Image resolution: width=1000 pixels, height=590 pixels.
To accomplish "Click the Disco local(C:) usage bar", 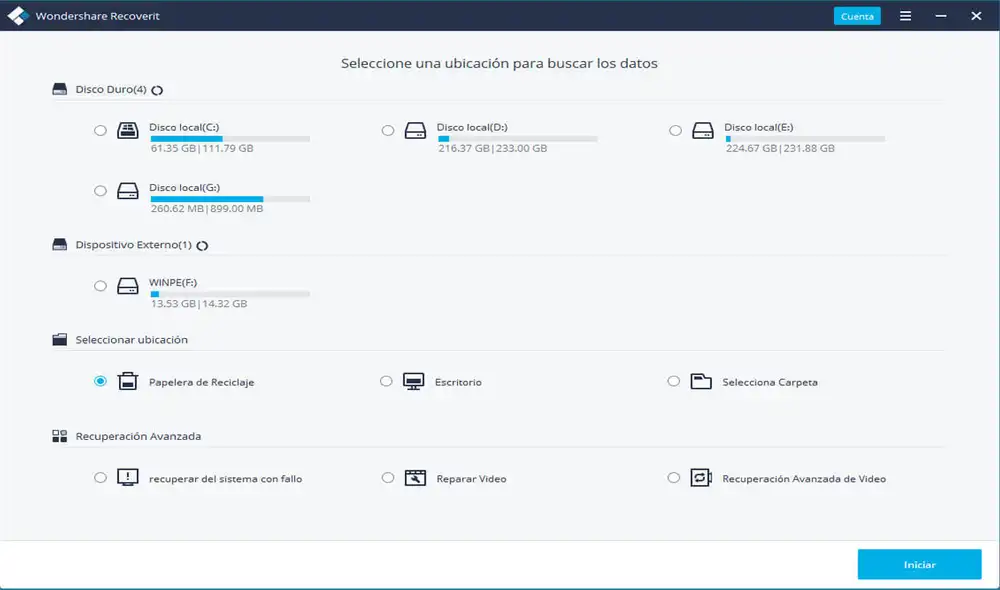I will [230, 139].
